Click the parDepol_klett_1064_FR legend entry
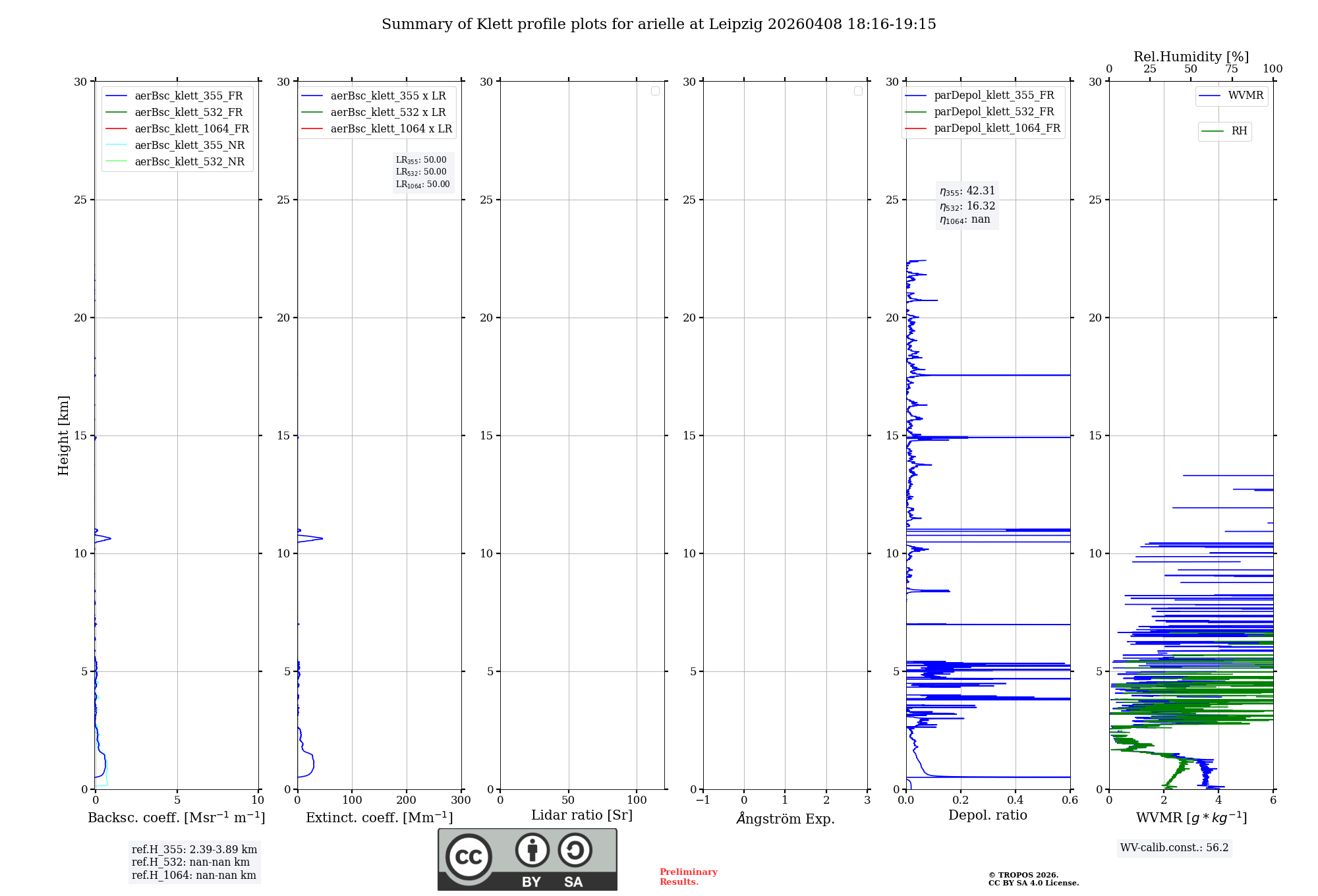 click(x=996, y=128)
